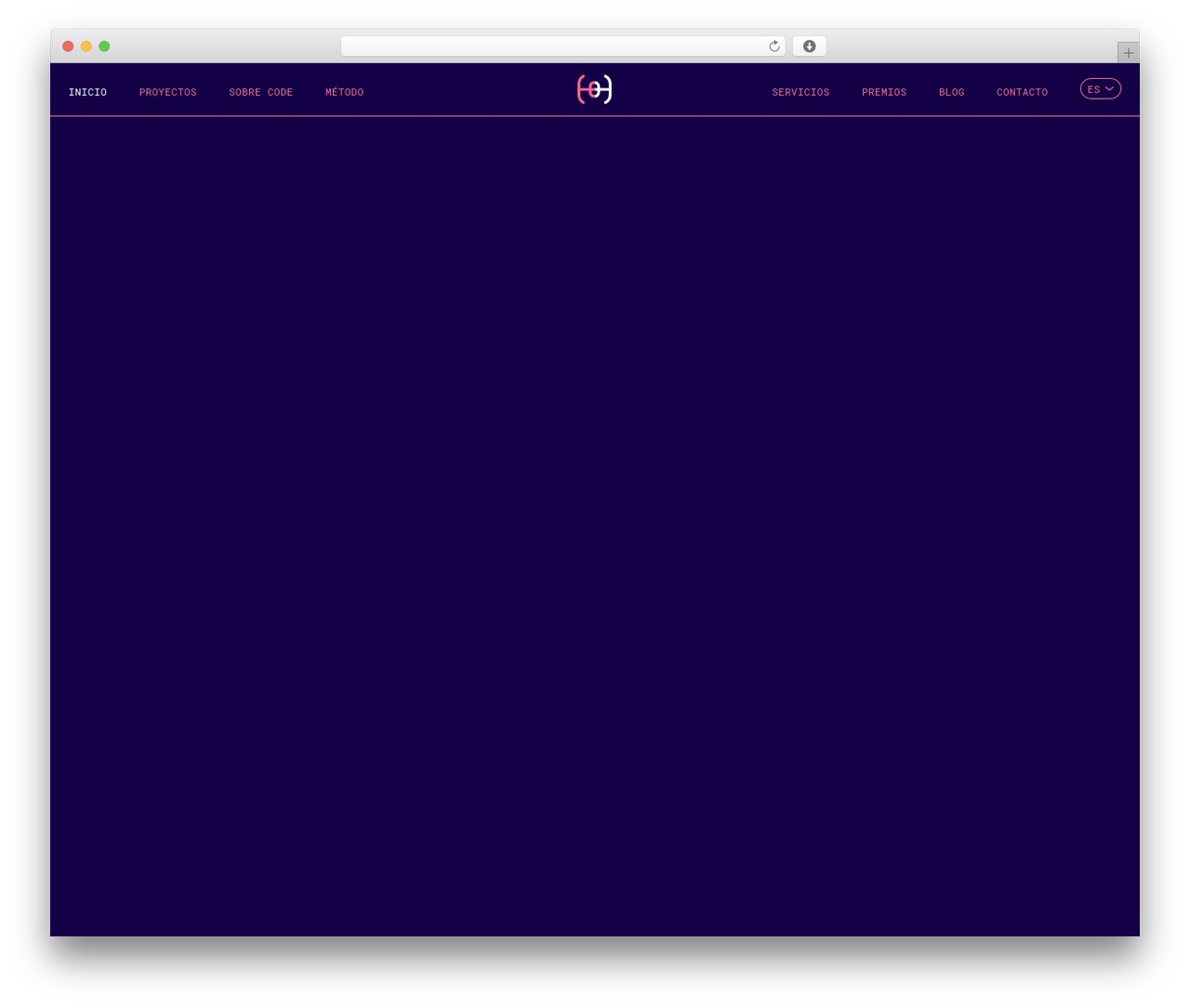Go to the PROYECTOS page
This screenshot has width=1190, height=1008.
(168, 92)
